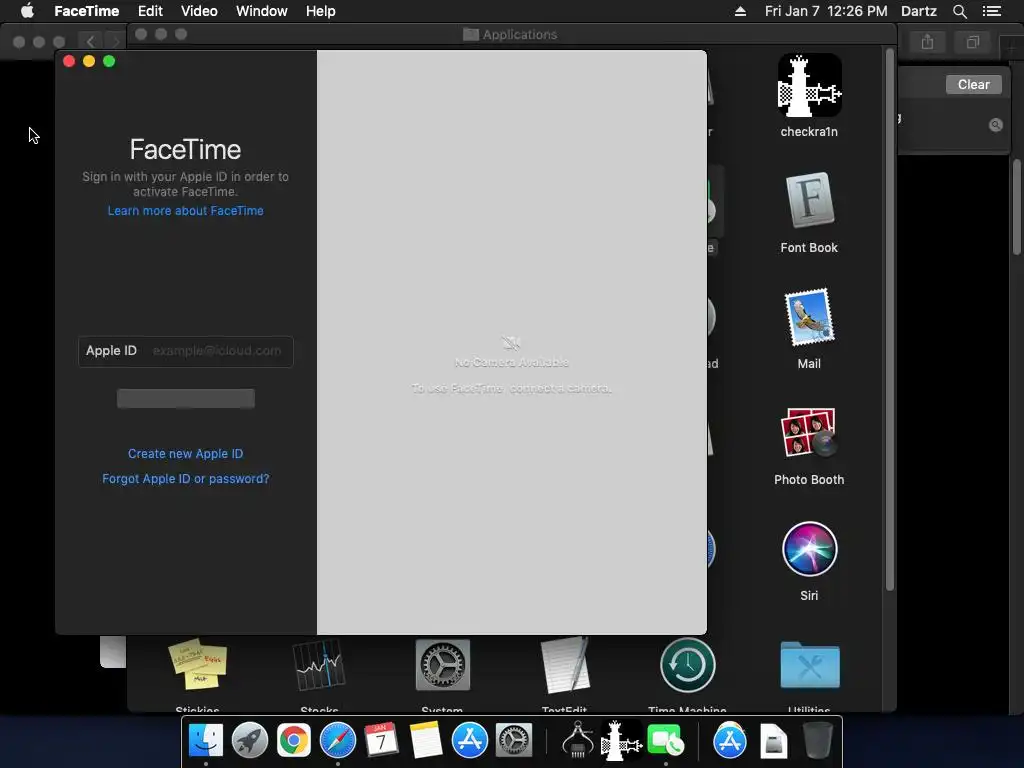
Task: Click Create new Apple ID link
Action: click(185, 454)
